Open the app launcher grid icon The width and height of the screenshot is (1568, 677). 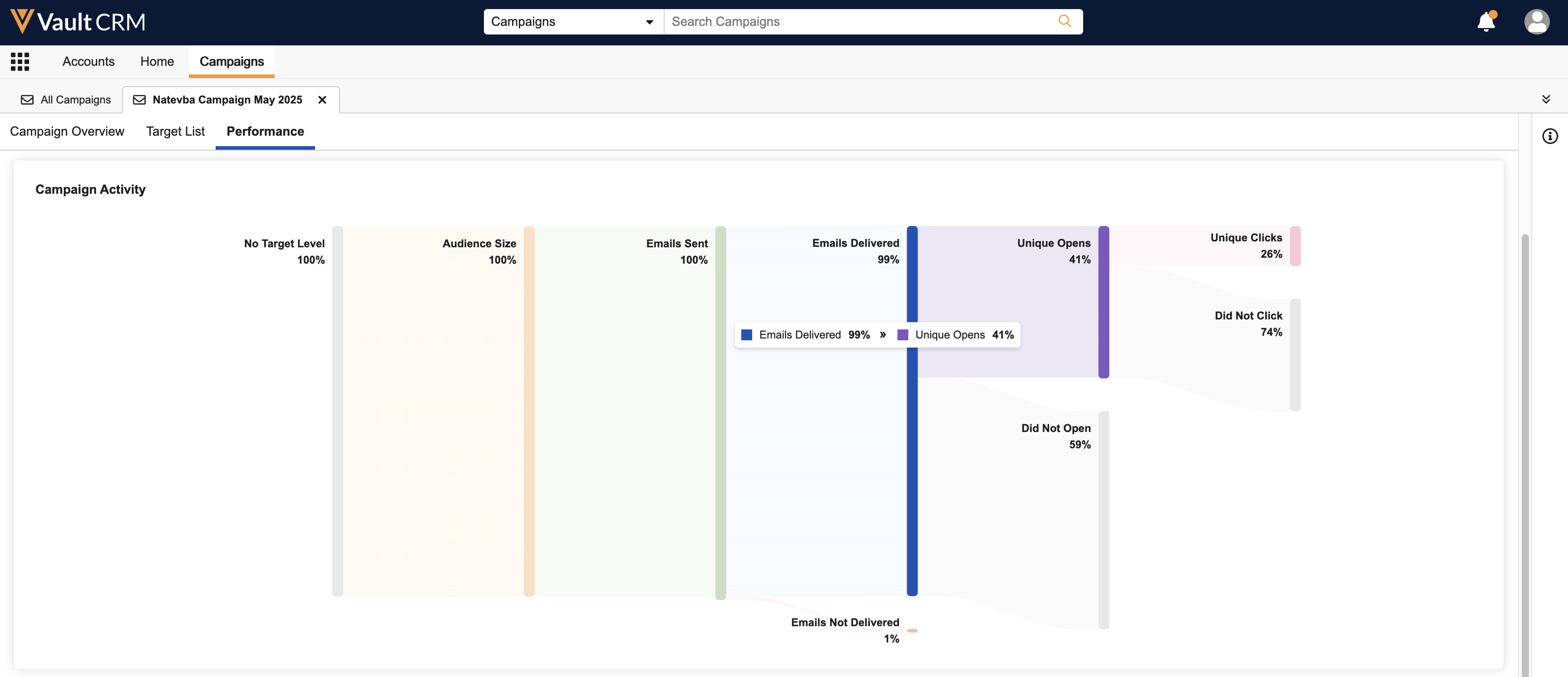tap(20, 61)
